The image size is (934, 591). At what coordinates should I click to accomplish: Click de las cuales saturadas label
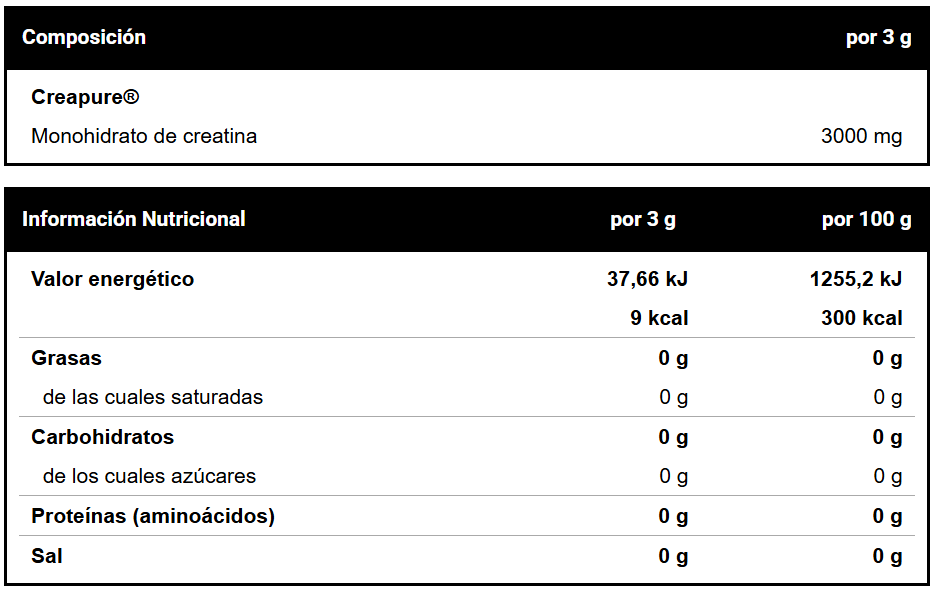153,397
